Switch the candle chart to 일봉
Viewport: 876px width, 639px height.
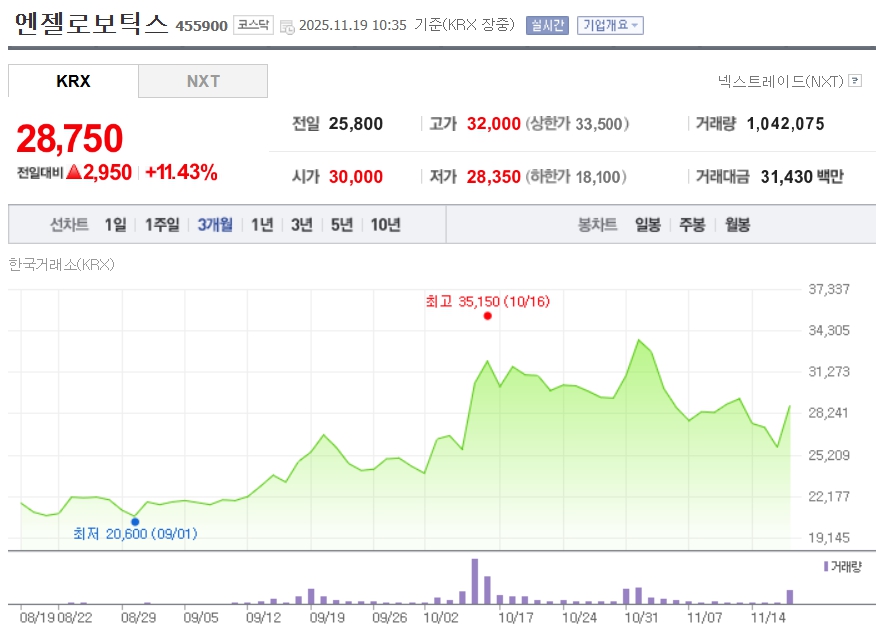coord(647,225)
